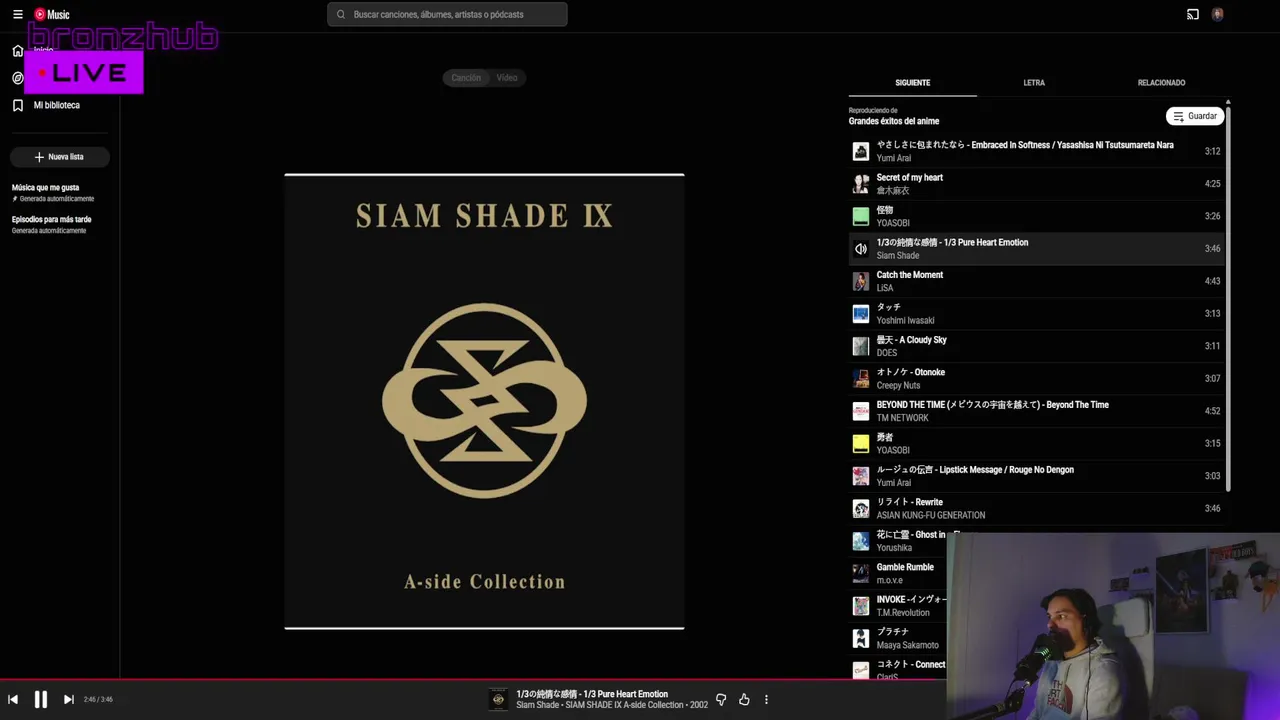Select the RELACIONADO tab
Screen dimensions: 1280x720
pyautogui.click(x=1161, y=83)
